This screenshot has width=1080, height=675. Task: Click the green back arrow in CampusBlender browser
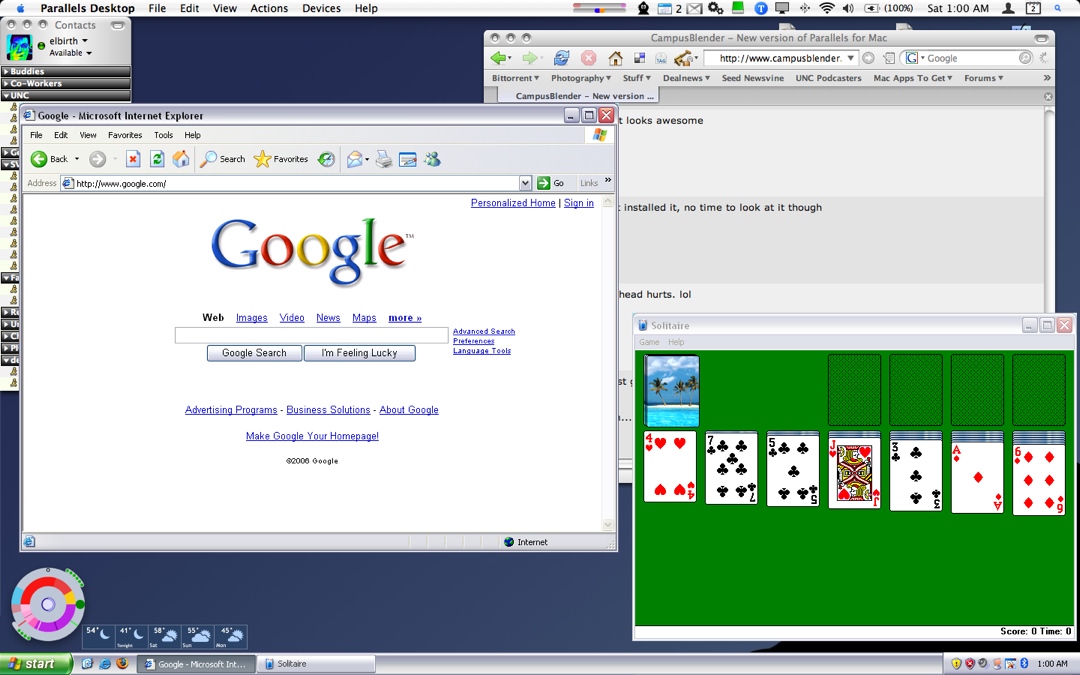[x=499, y=58]
